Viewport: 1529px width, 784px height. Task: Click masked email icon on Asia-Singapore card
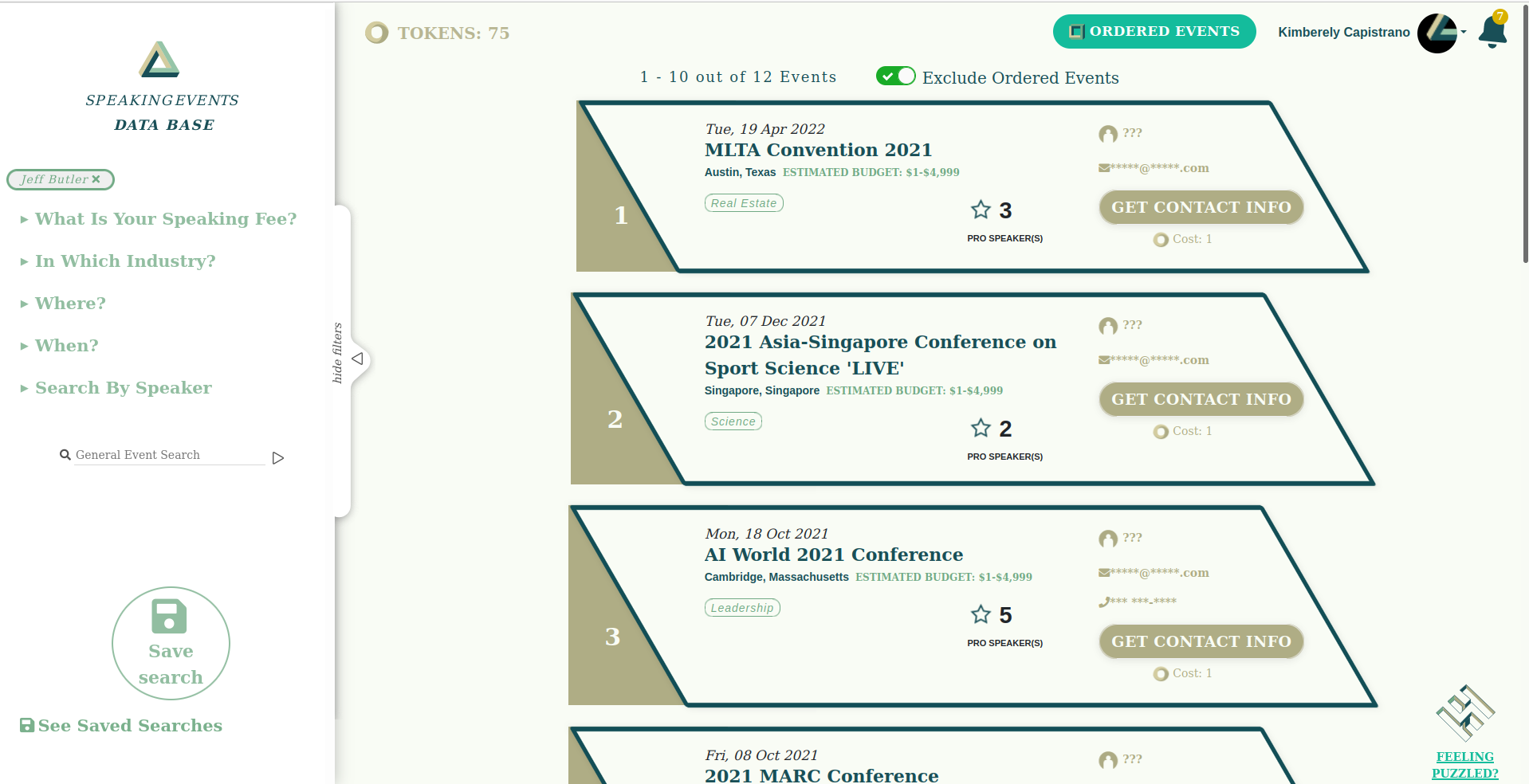point(1104,360)
